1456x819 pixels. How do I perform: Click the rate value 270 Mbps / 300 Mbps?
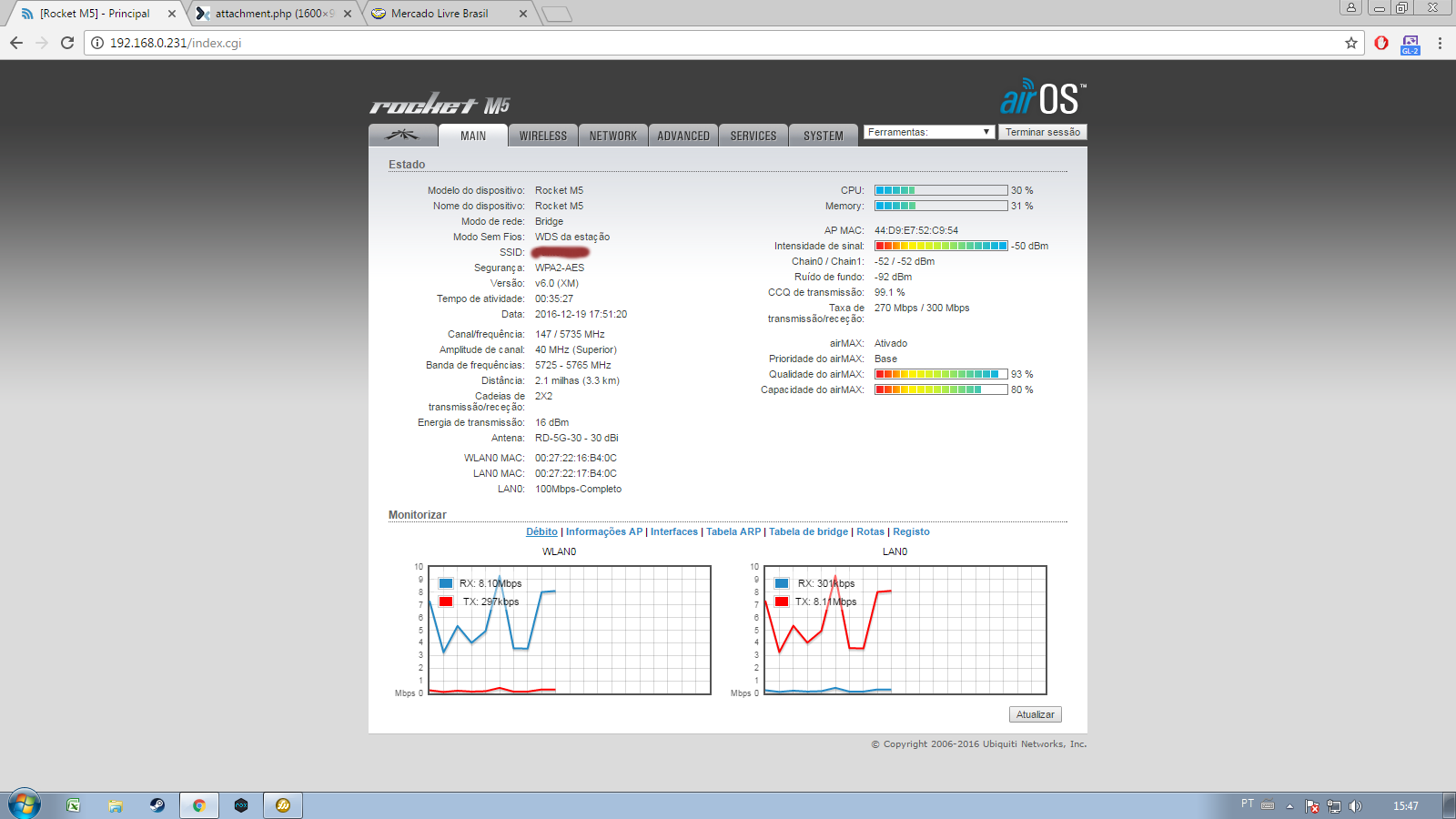(x=922, y=308)
